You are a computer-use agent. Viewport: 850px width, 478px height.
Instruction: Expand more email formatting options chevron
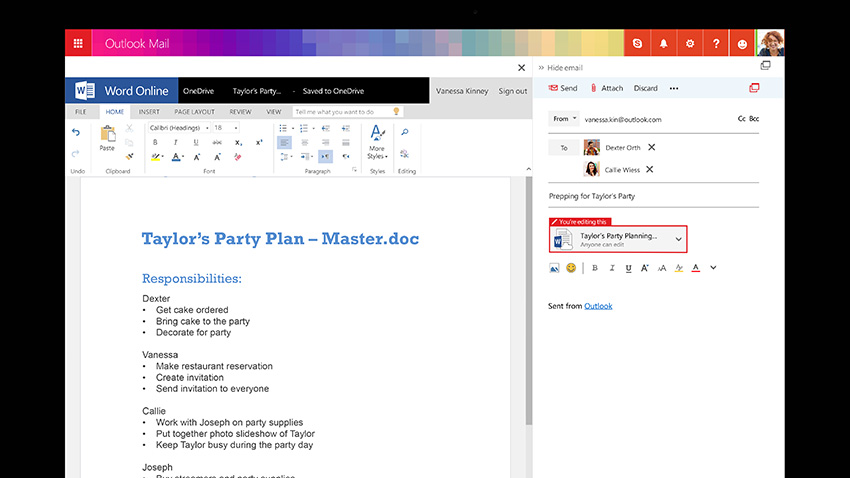(x=713, y=267)
